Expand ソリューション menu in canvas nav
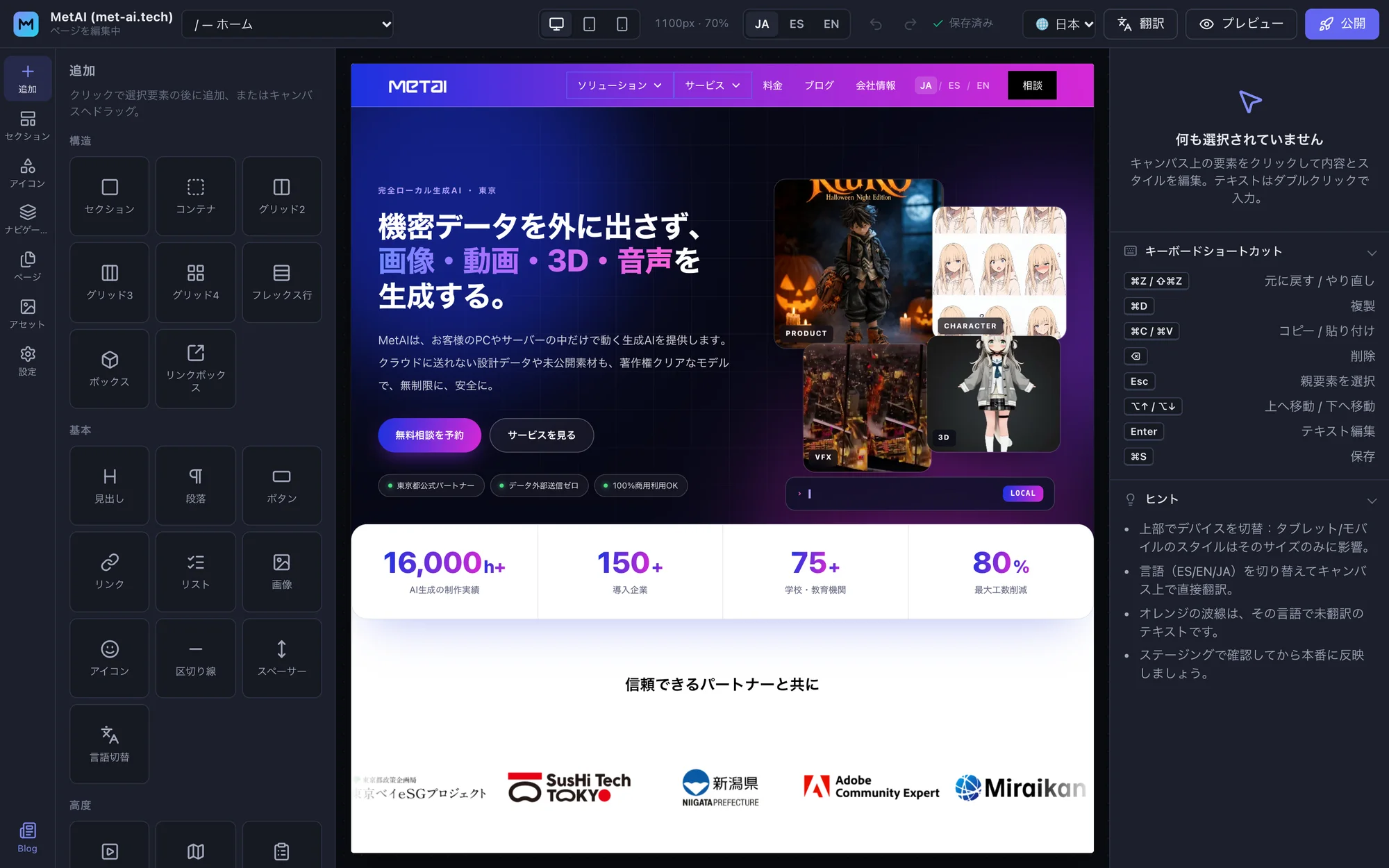1389x868 pixels. click(619, 85)
